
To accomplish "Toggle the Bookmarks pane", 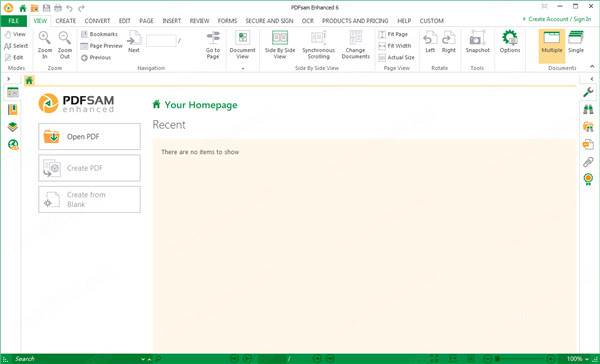I will [99, 34].
